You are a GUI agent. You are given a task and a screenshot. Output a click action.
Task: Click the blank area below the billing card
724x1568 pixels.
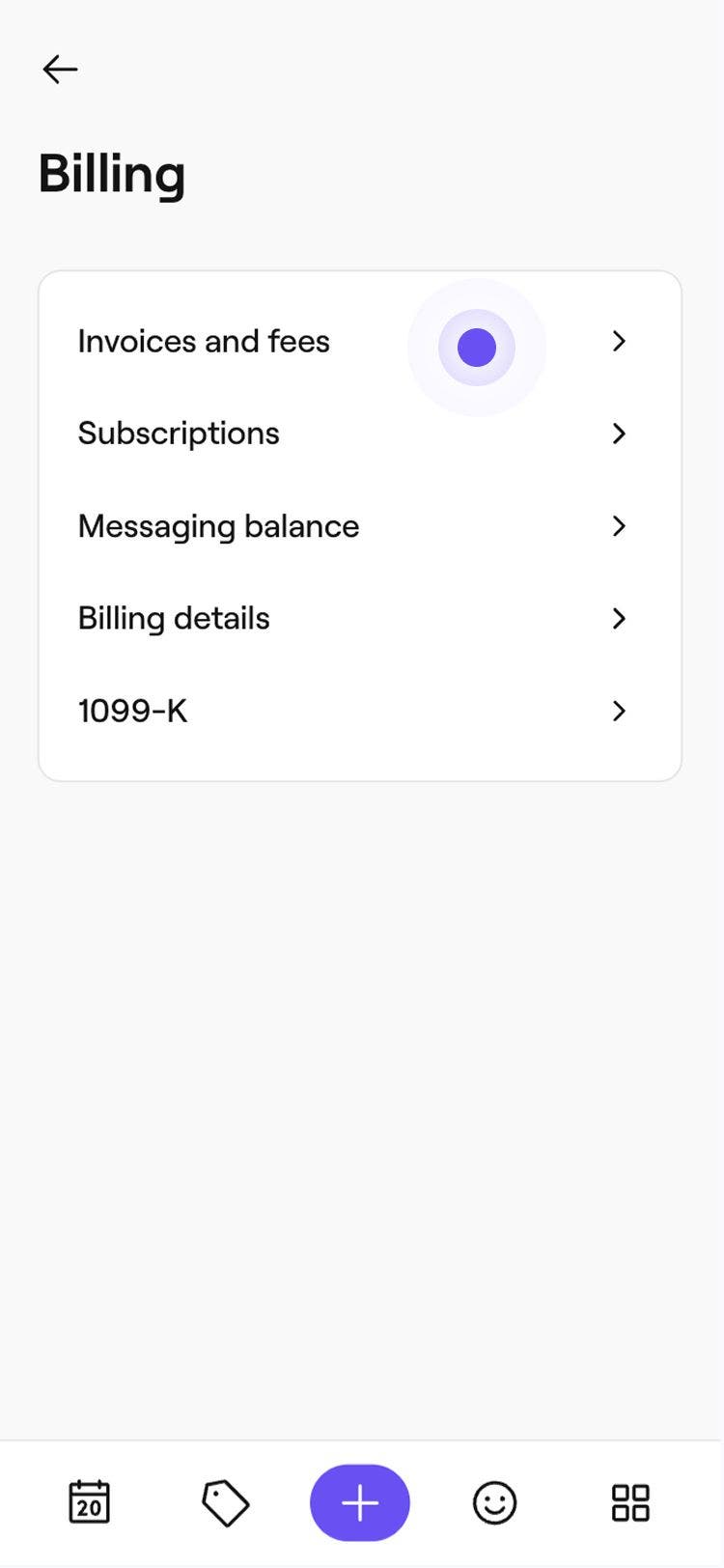pos(362,1062)
